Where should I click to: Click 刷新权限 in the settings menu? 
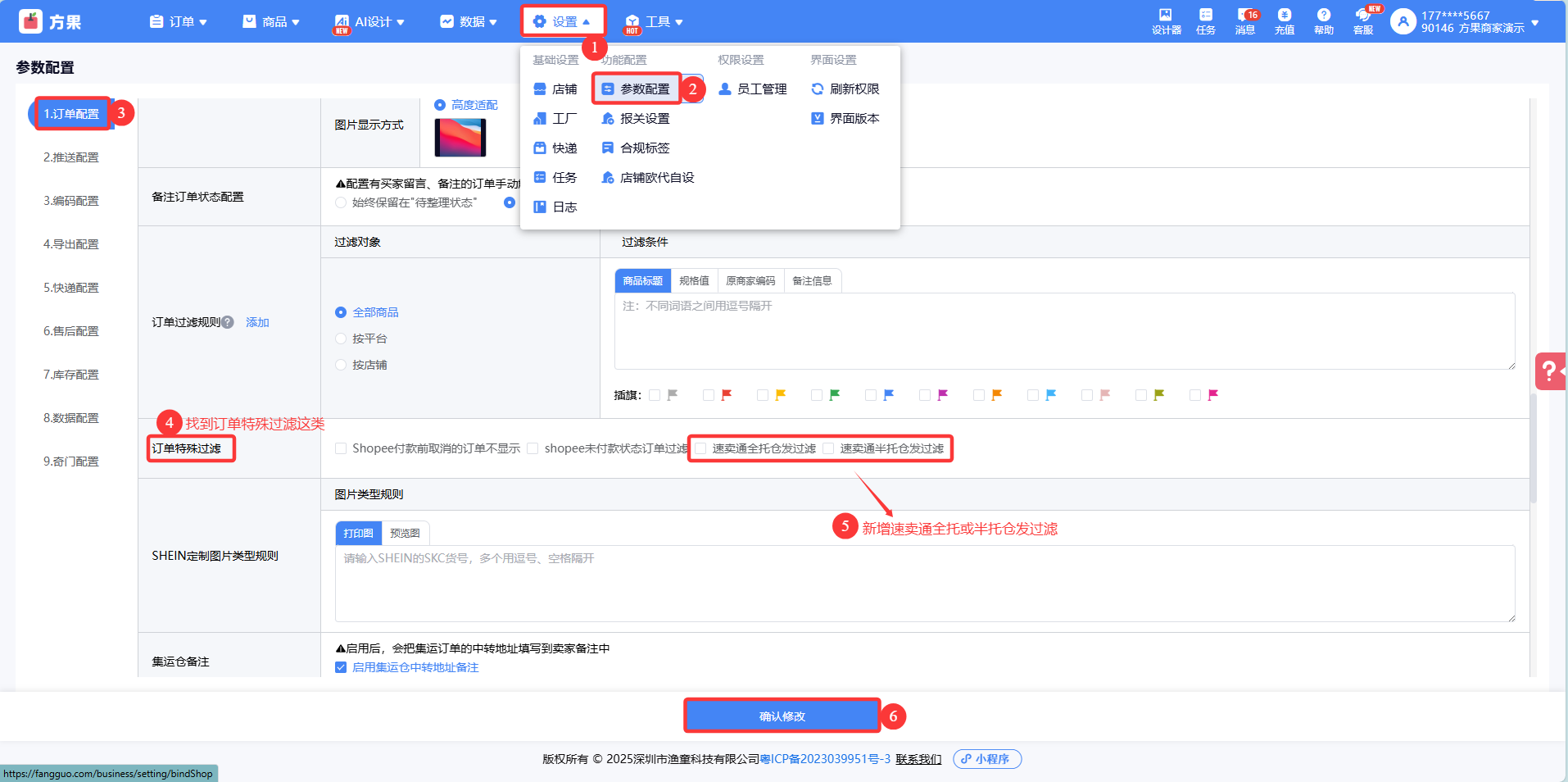[x=845, y=89]
